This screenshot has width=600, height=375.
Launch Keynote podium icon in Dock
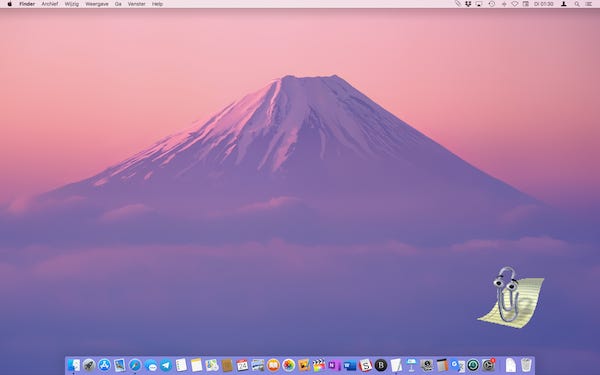tap(411, 365)
